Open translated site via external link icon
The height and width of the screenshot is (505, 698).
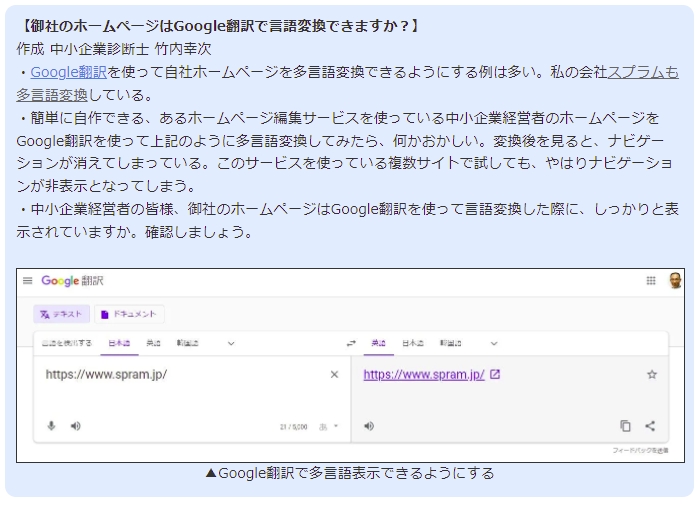[495, 375]
